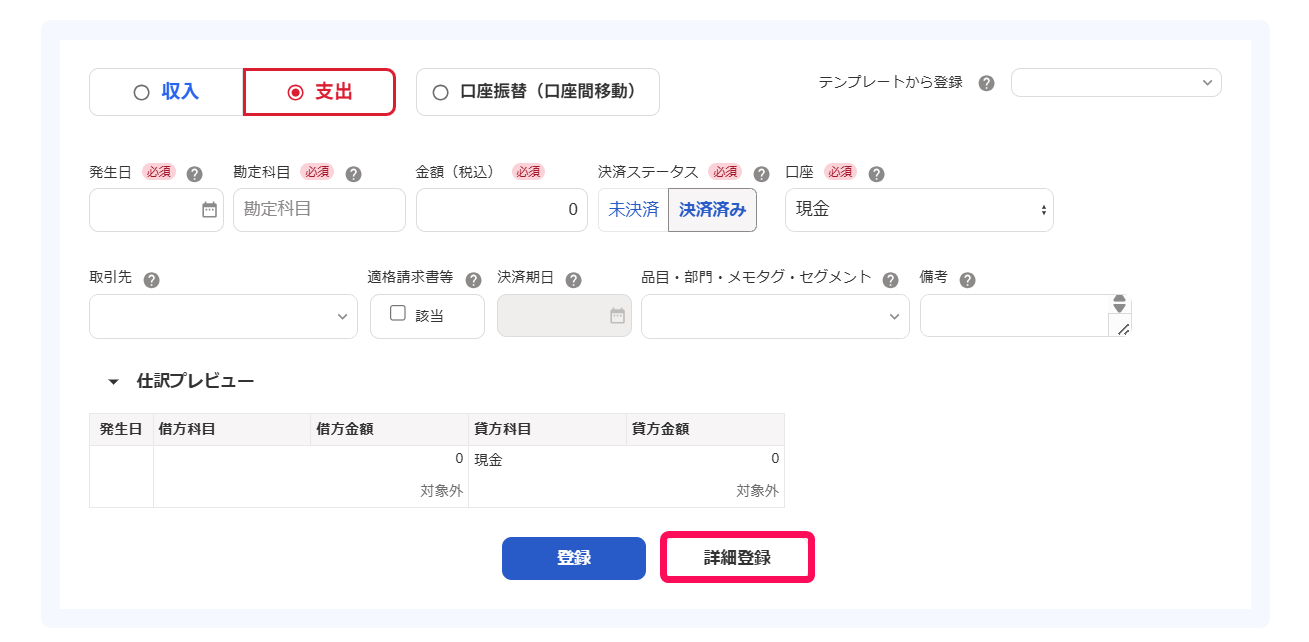The image size is (1309, 642).
Task: Click 備考 field up-down stepper arrows
Action: tap(1120, 303)
